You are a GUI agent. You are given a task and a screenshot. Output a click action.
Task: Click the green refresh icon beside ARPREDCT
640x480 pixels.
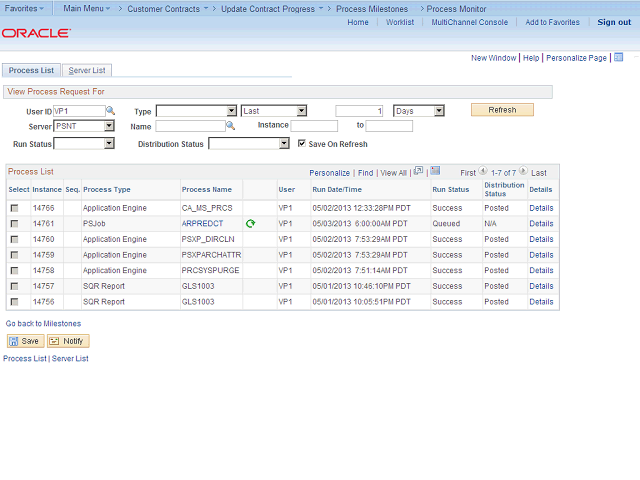pyautogui.click(x=250, y=224)
